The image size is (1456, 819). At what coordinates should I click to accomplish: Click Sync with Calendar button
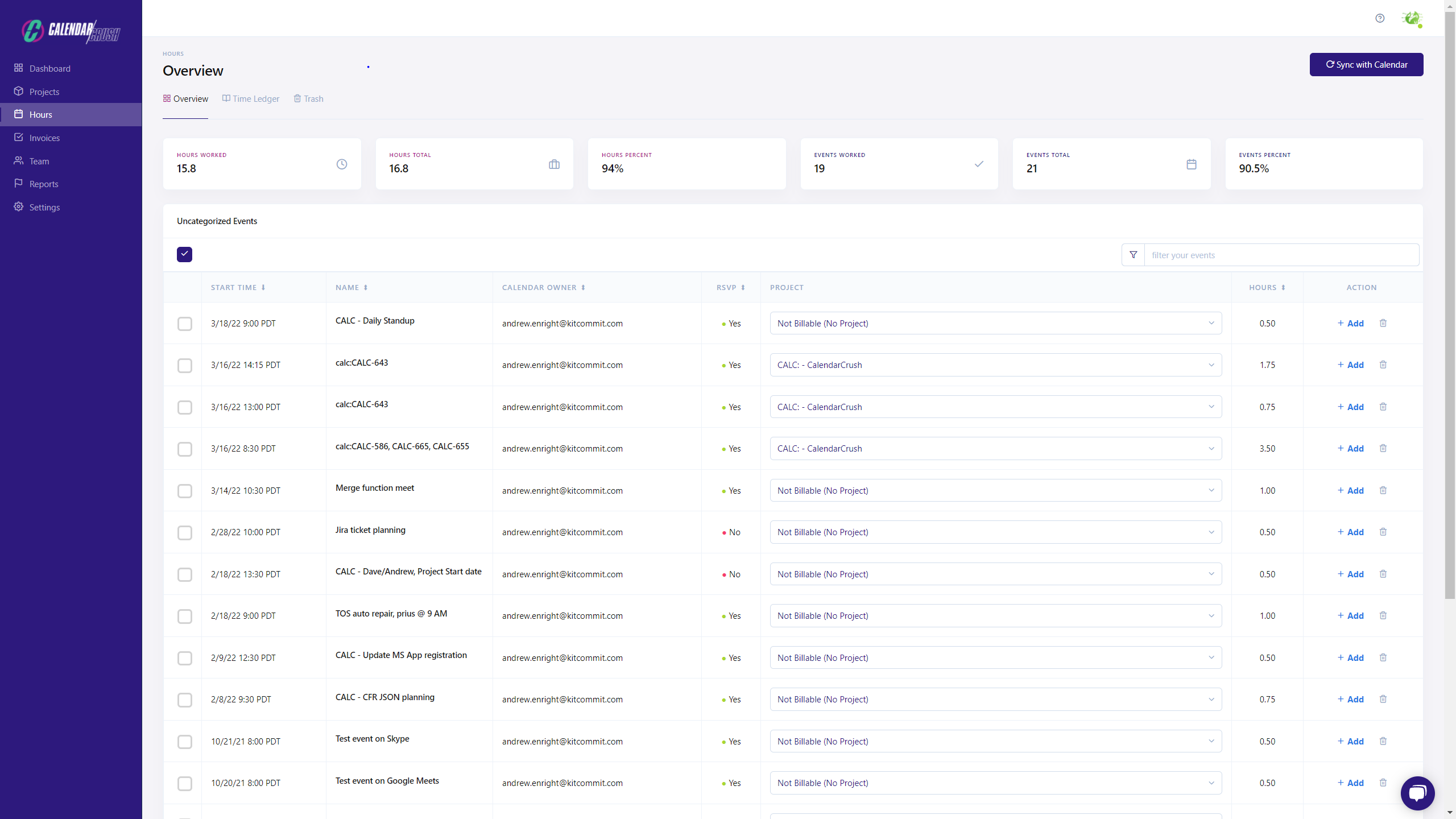(x=1366, y=64)
